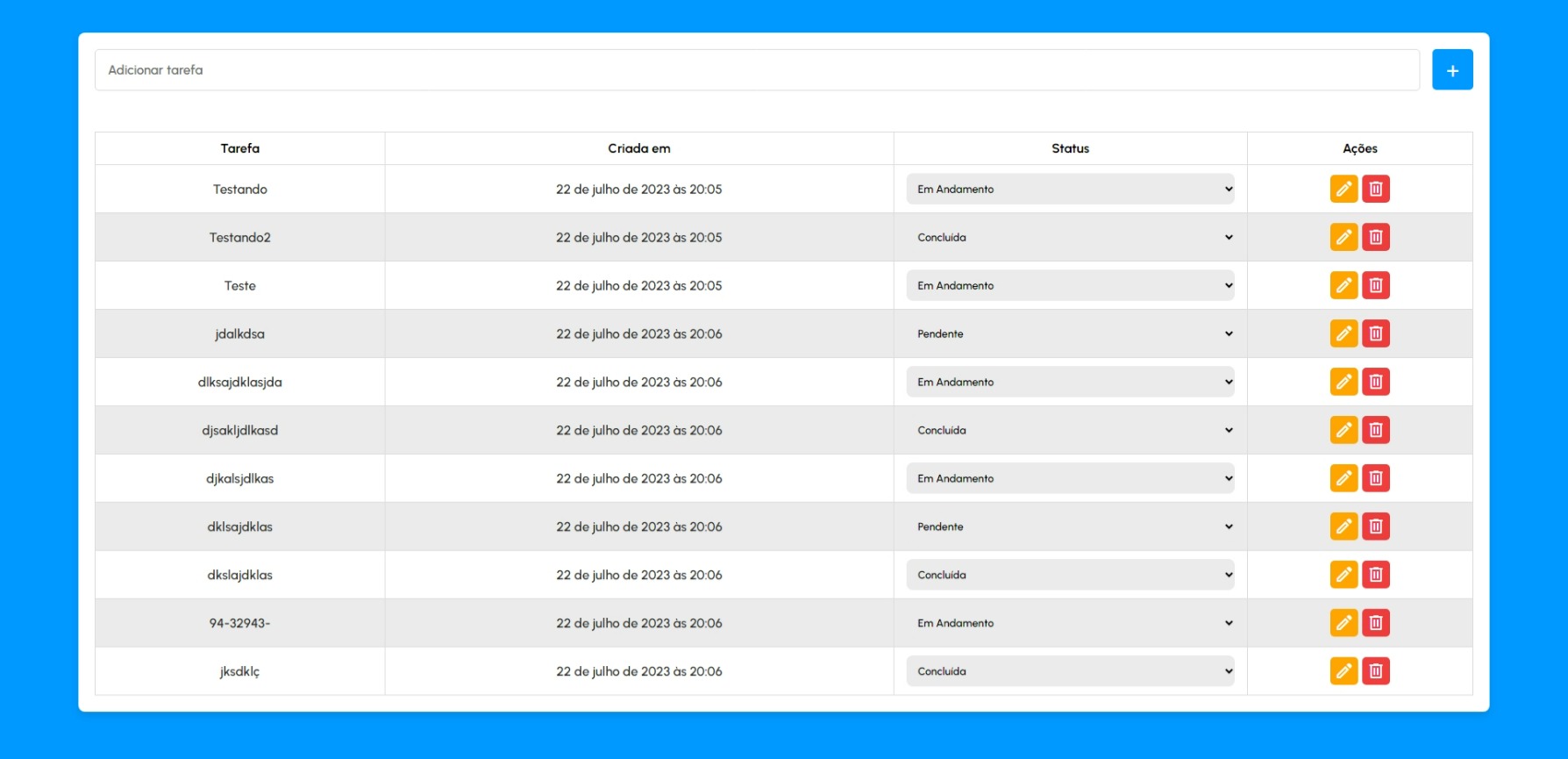
Task: Open status dropdown for jdalkdsa task
Action: tap(1070, 333)
